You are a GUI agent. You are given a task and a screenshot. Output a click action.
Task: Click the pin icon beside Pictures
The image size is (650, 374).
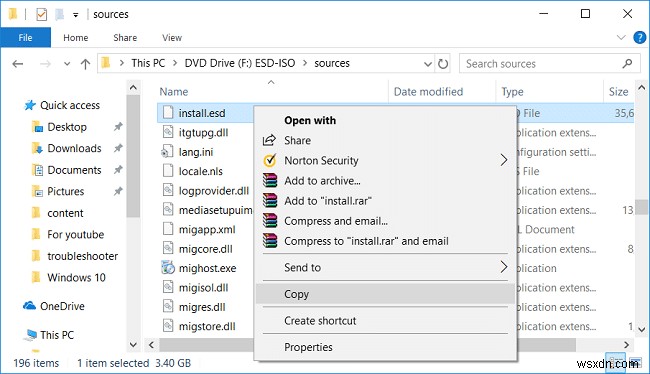click(x=118, y=191)
